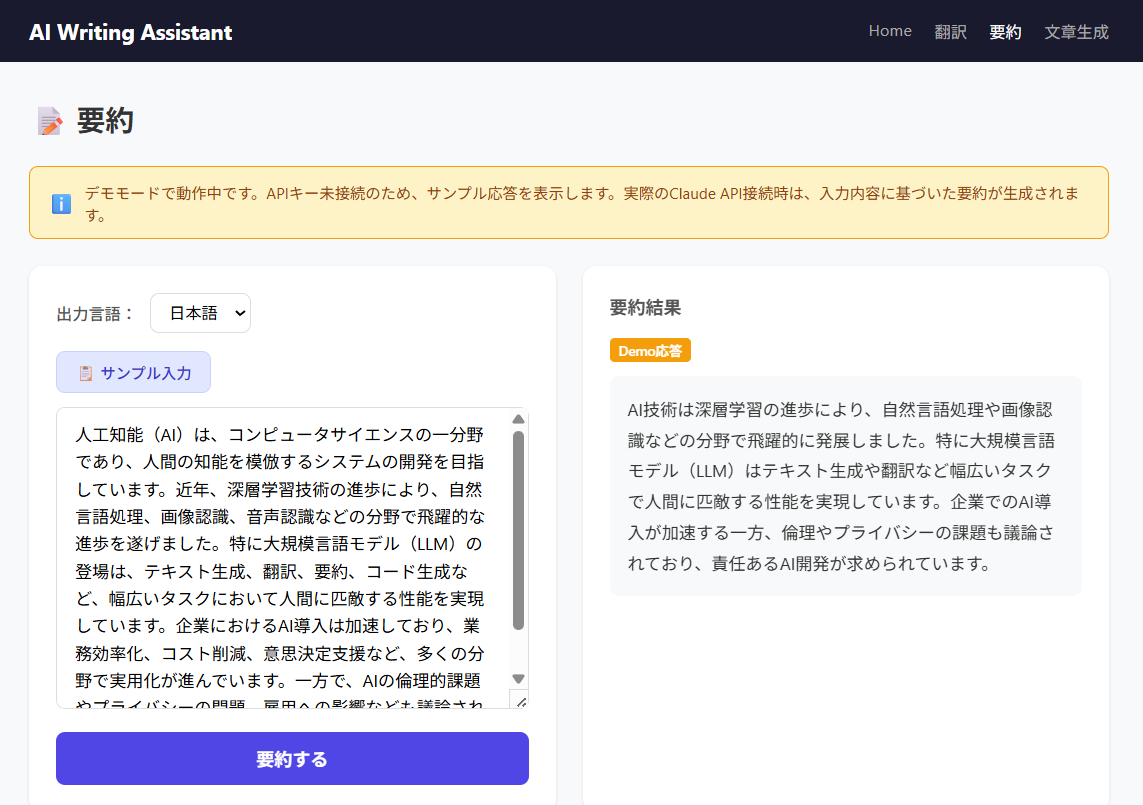Open the 文章生成 page
This screenshot has height=805, width=1143.
coord(1076,32)
